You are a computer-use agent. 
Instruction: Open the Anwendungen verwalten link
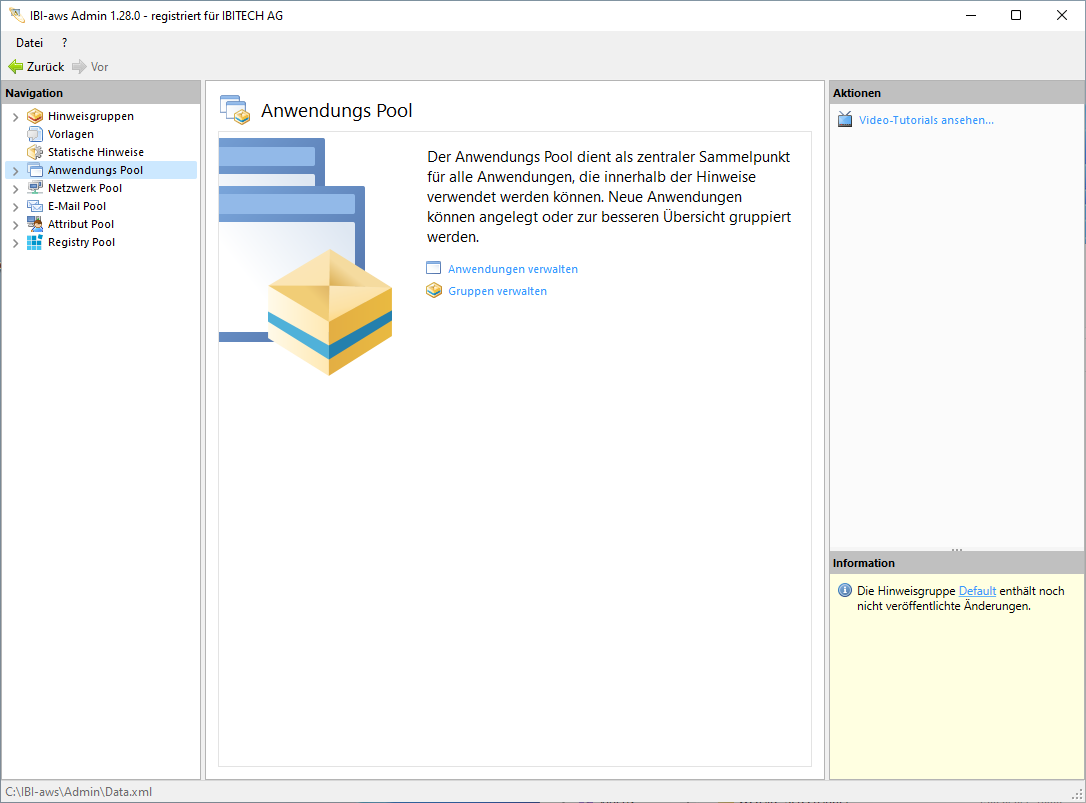point(512,269)
